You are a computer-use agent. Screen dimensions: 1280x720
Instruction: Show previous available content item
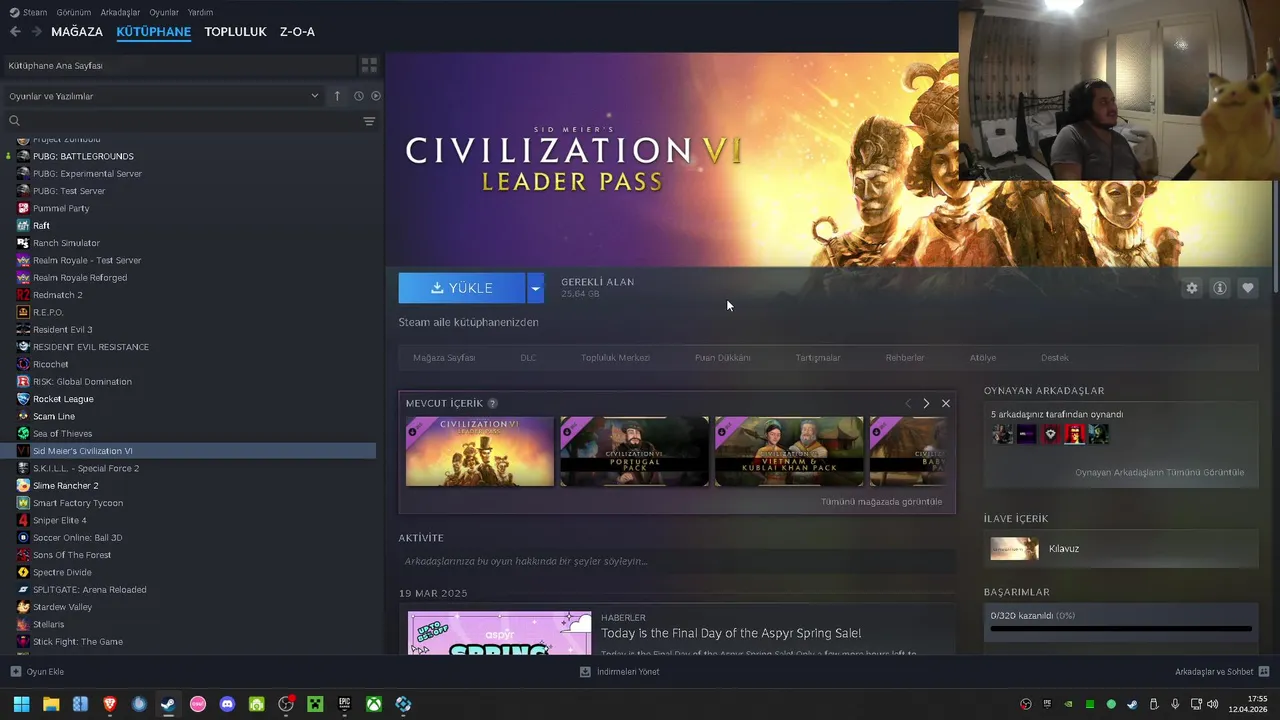908,403
